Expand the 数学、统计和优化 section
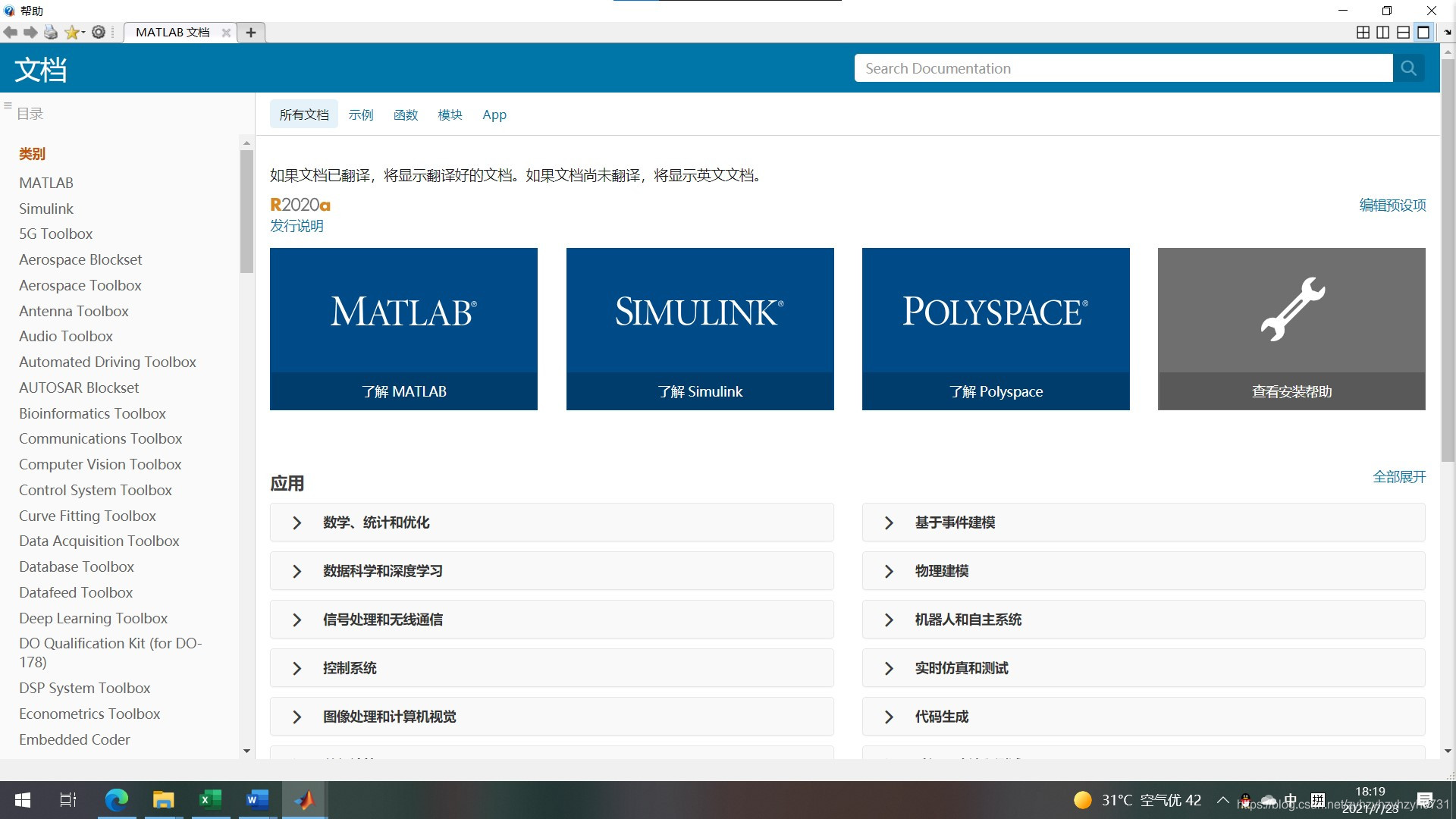The height and width of the screenshot is (819, 1456). pos(552,522)
